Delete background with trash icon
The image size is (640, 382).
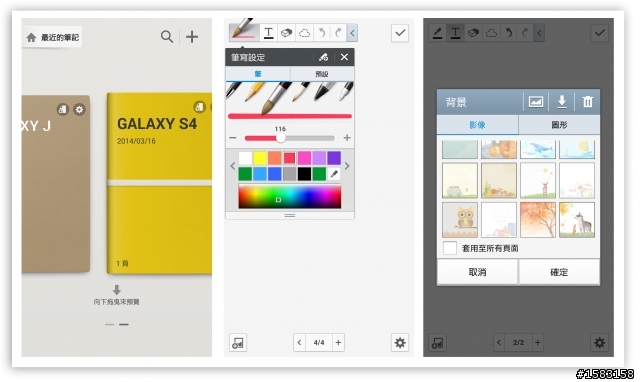[x=588, y=102]
